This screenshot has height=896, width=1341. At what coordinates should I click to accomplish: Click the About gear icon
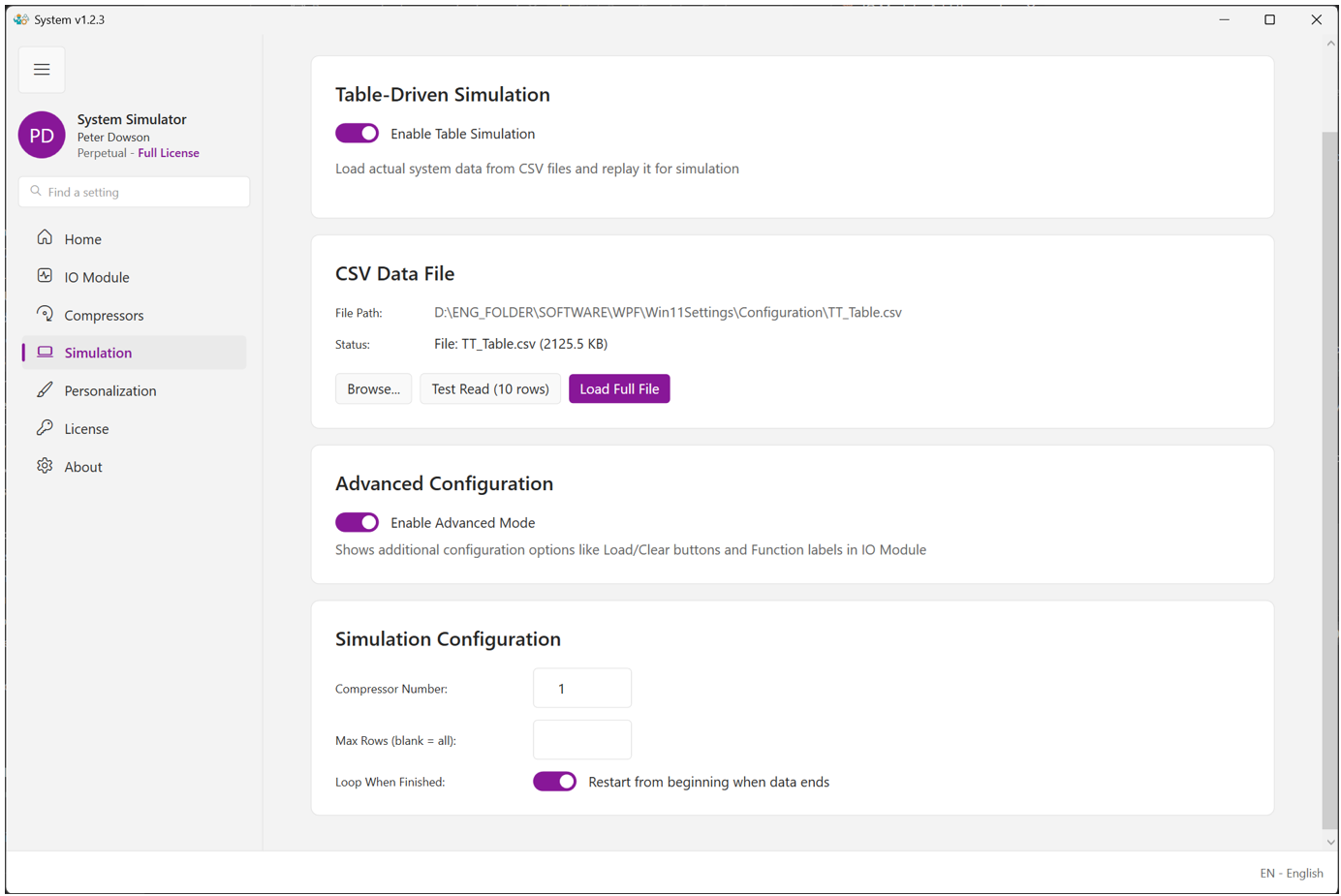[x=45, y=466]
